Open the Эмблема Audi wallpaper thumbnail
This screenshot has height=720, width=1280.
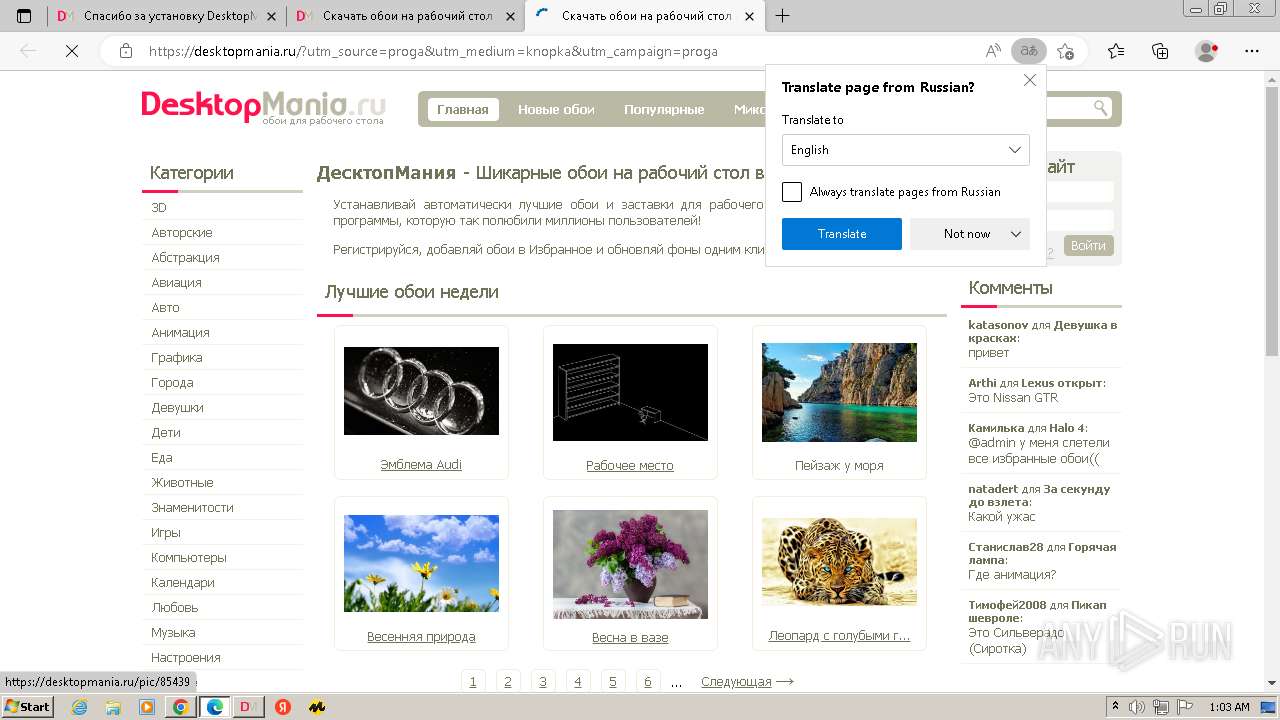[421, 390]
